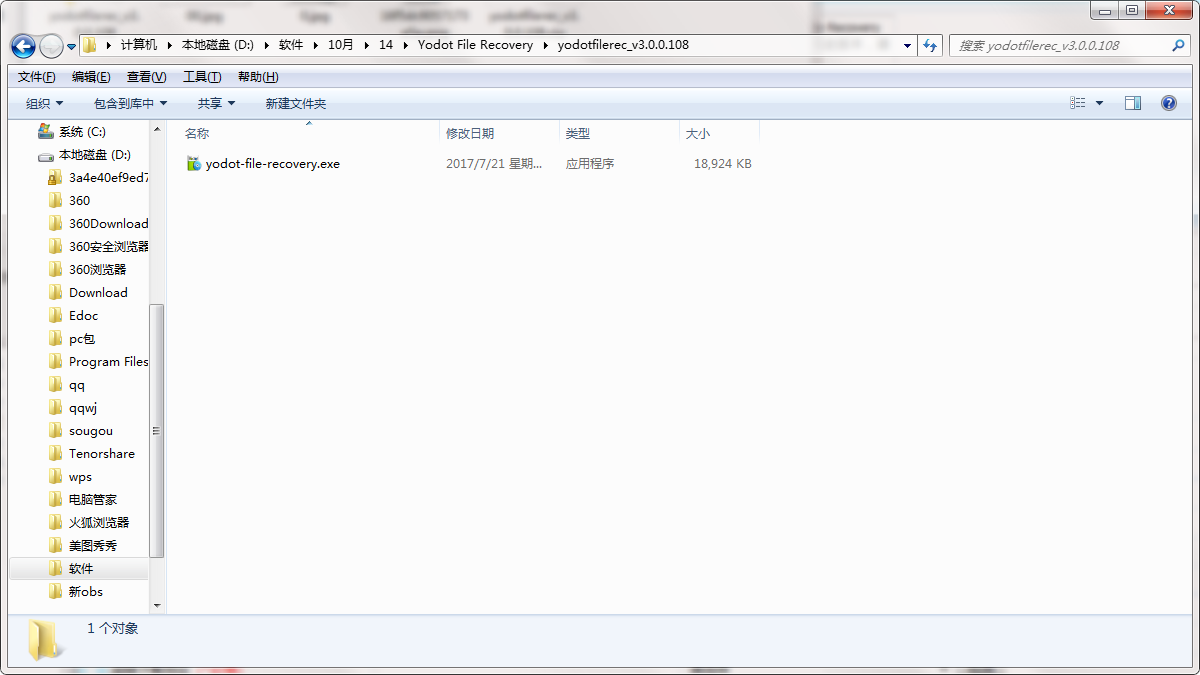Click the Program Files folder icon

56,361
